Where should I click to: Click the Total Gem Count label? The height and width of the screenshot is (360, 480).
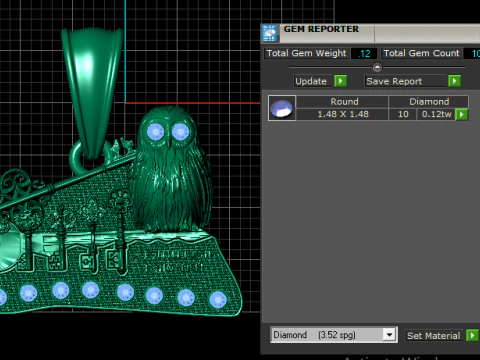pyautogui.click(x=421, y=53)
